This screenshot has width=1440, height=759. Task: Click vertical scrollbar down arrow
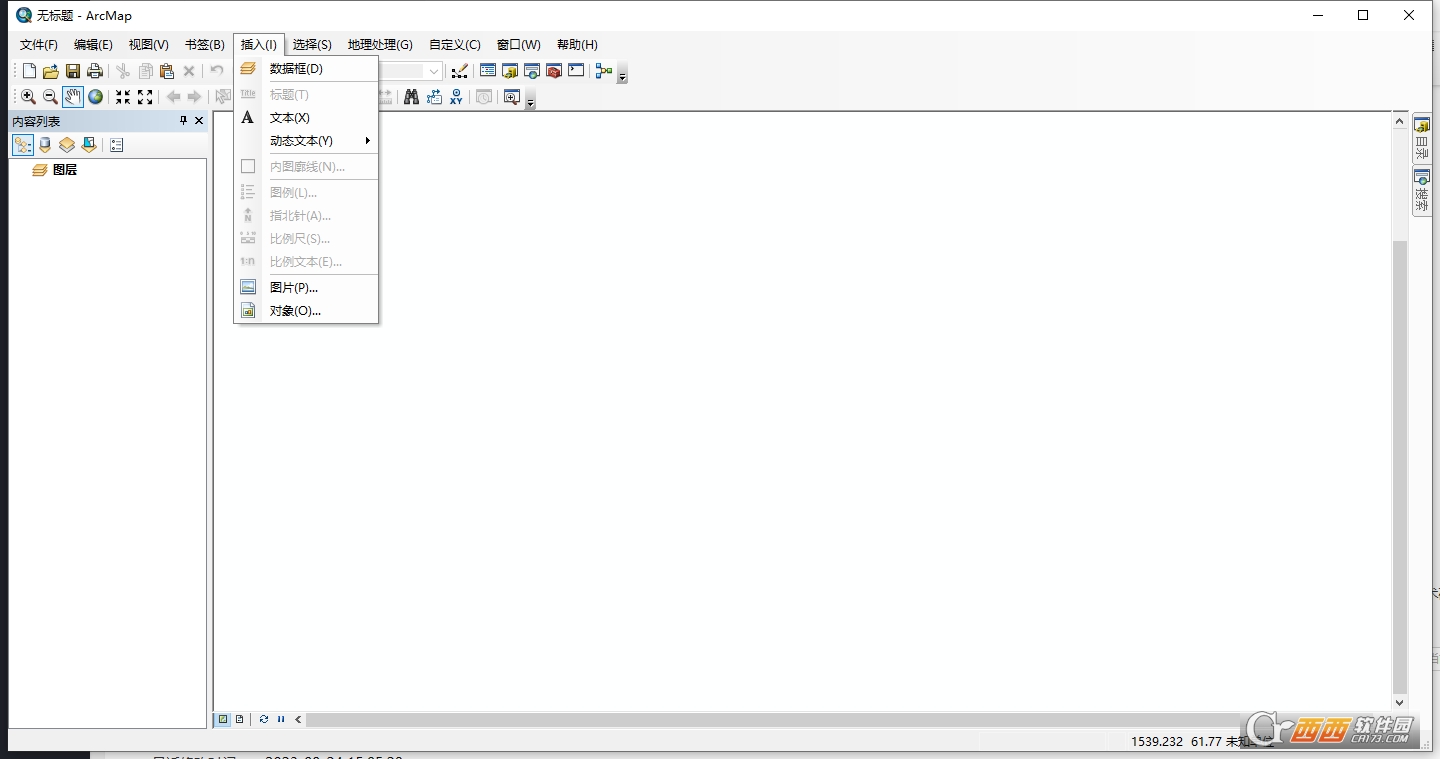tap(1399, 703)
